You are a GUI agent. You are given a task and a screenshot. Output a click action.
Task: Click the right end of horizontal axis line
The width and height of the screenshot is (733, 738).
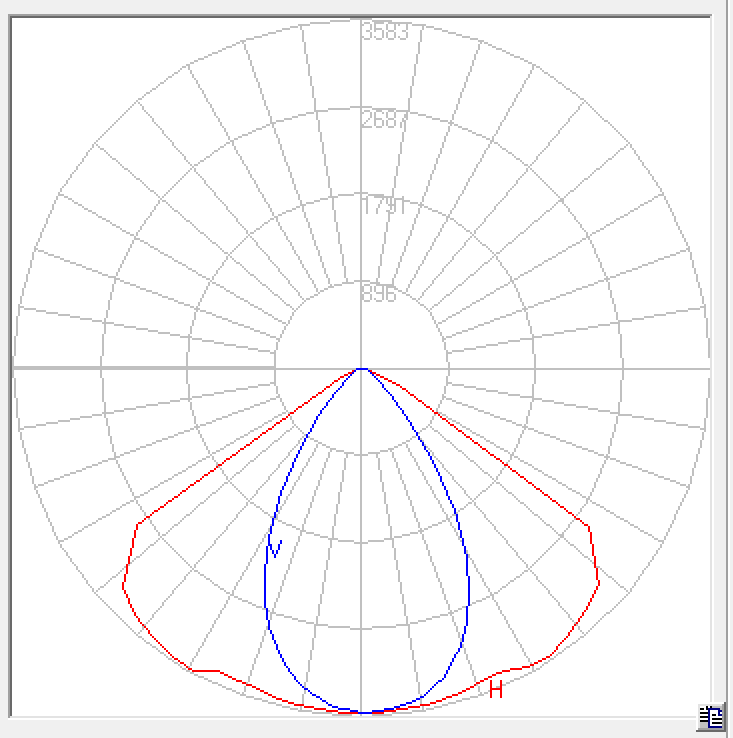click(x=708, y=369)
